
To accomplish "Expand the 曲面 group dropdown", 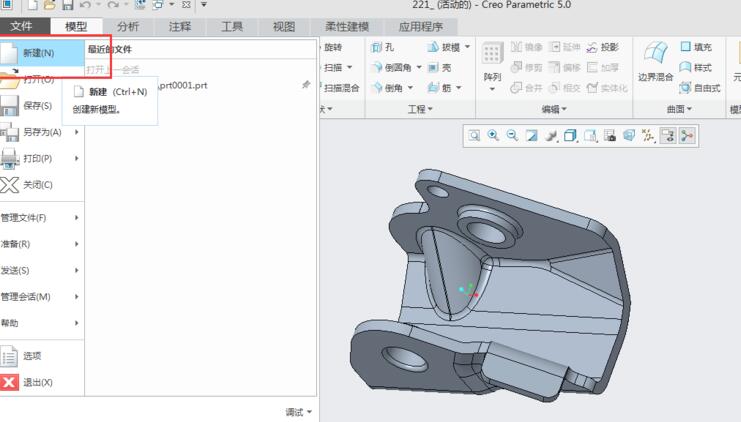I will (679, 109).
